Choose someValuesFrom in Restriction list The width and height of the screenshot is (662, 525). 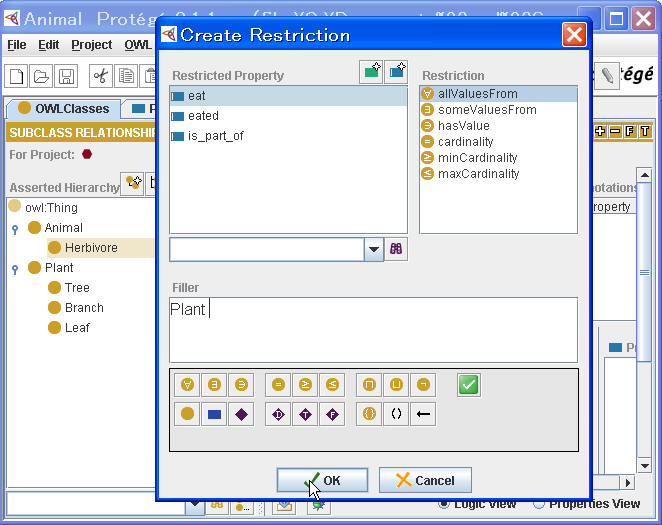click(x=486, y=110)
